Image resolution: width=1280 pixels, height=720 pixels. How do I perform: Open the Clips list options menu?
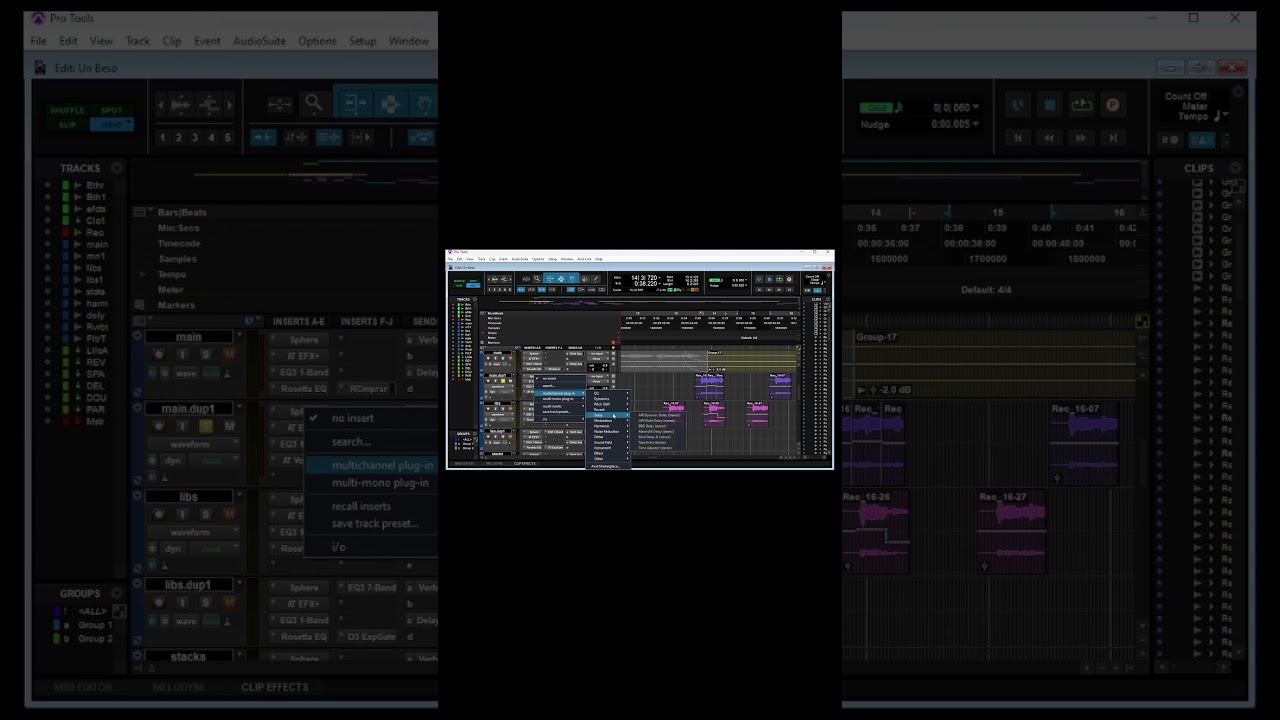click(x=828, y=299)
